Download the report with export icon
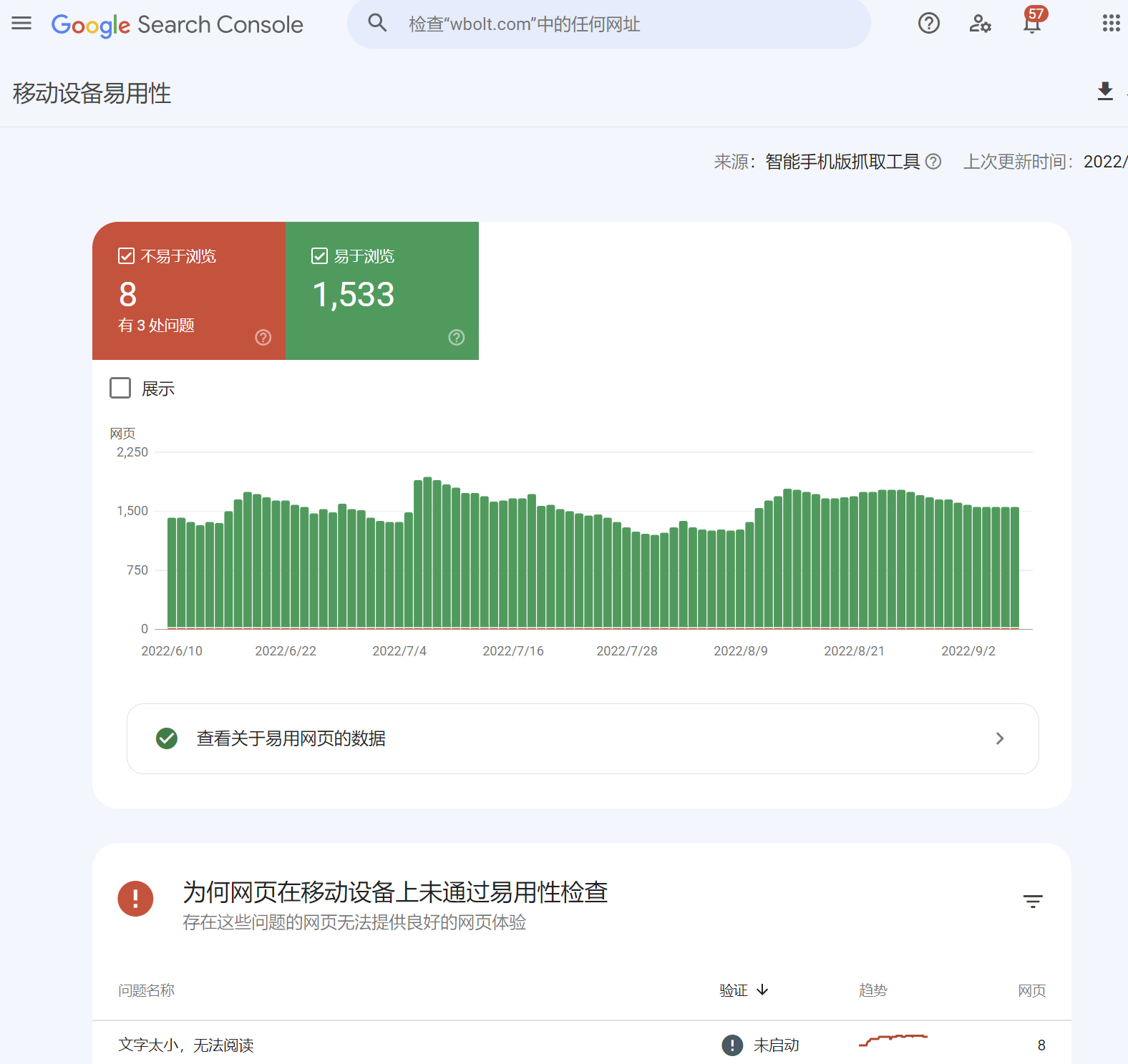Image resolution: width=1128 pixels, height=1064 pixels. 1105,92
